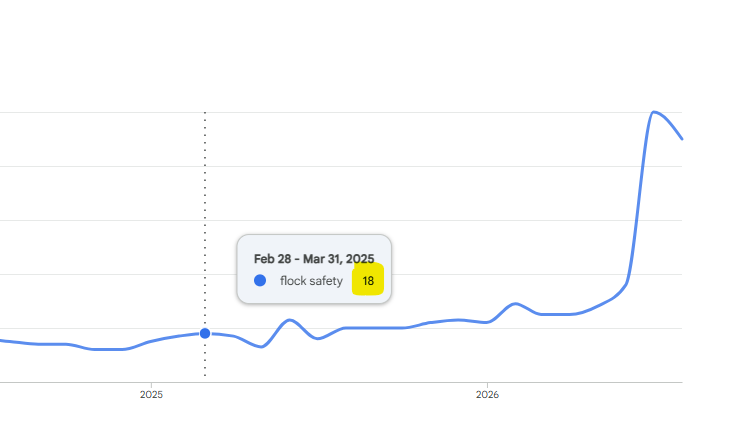Select the 2025 x-axis label
Viewport: 752px width, 426px height.
click(x=151, y=394)
